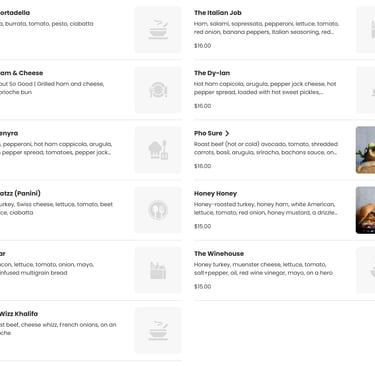Click The Dy-lan ingredients description

[x=265, y=88]
